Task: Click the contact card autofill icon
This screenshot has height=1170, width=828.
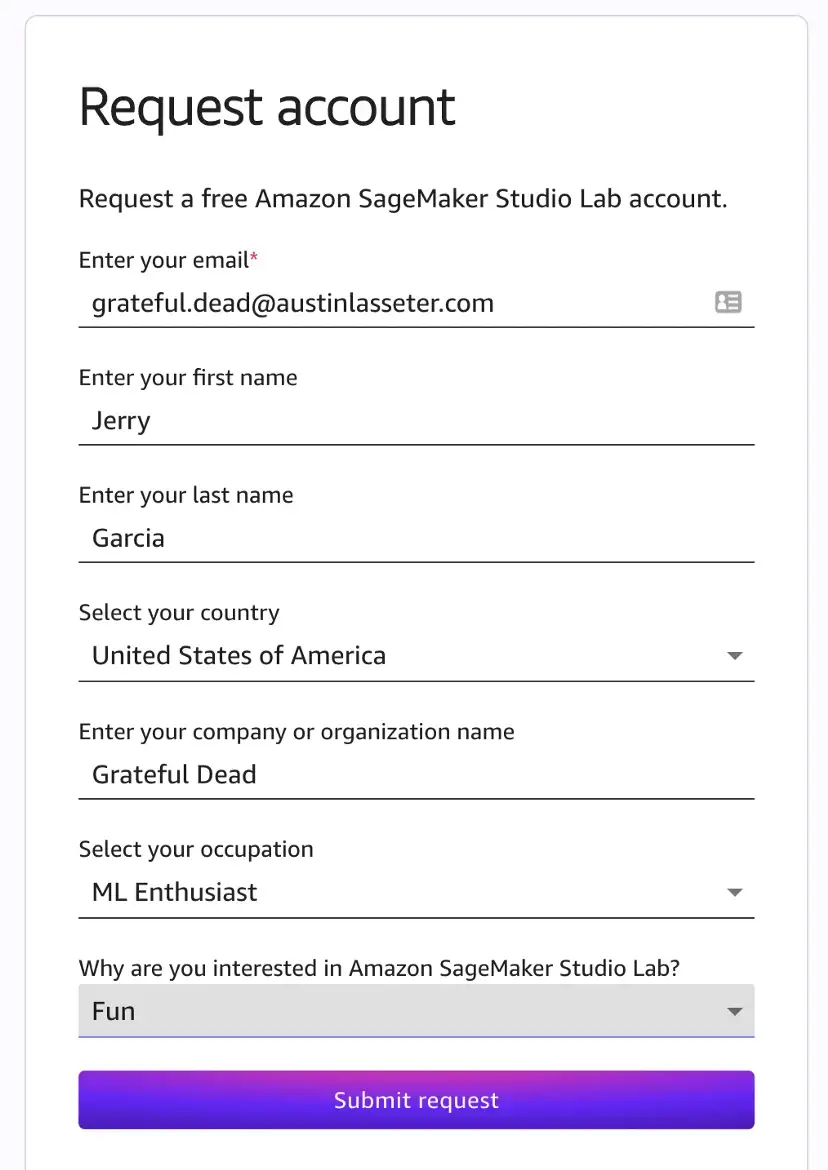Action: click(728, 302)
